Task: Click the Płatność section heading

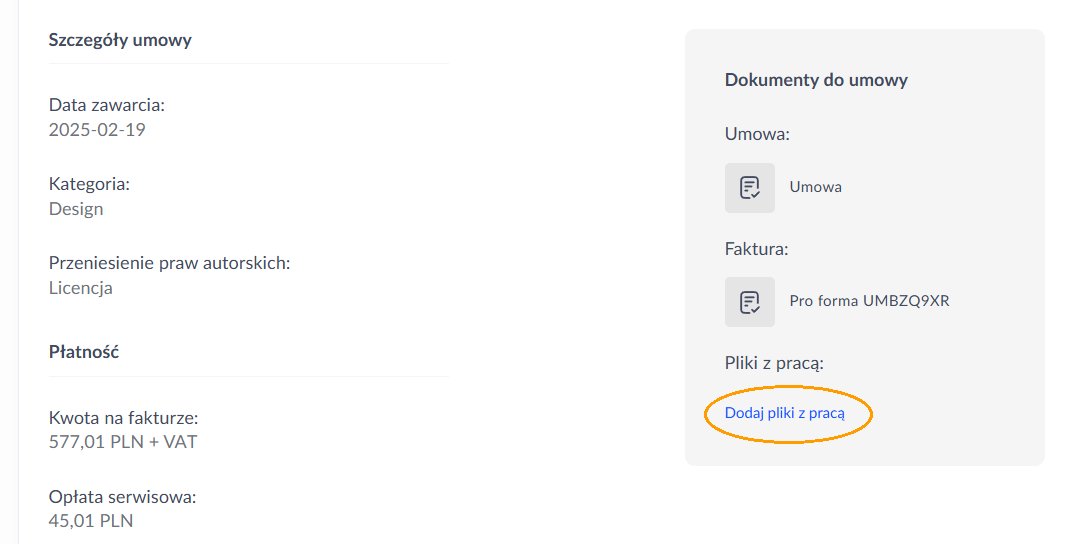Action: point(84,352)
